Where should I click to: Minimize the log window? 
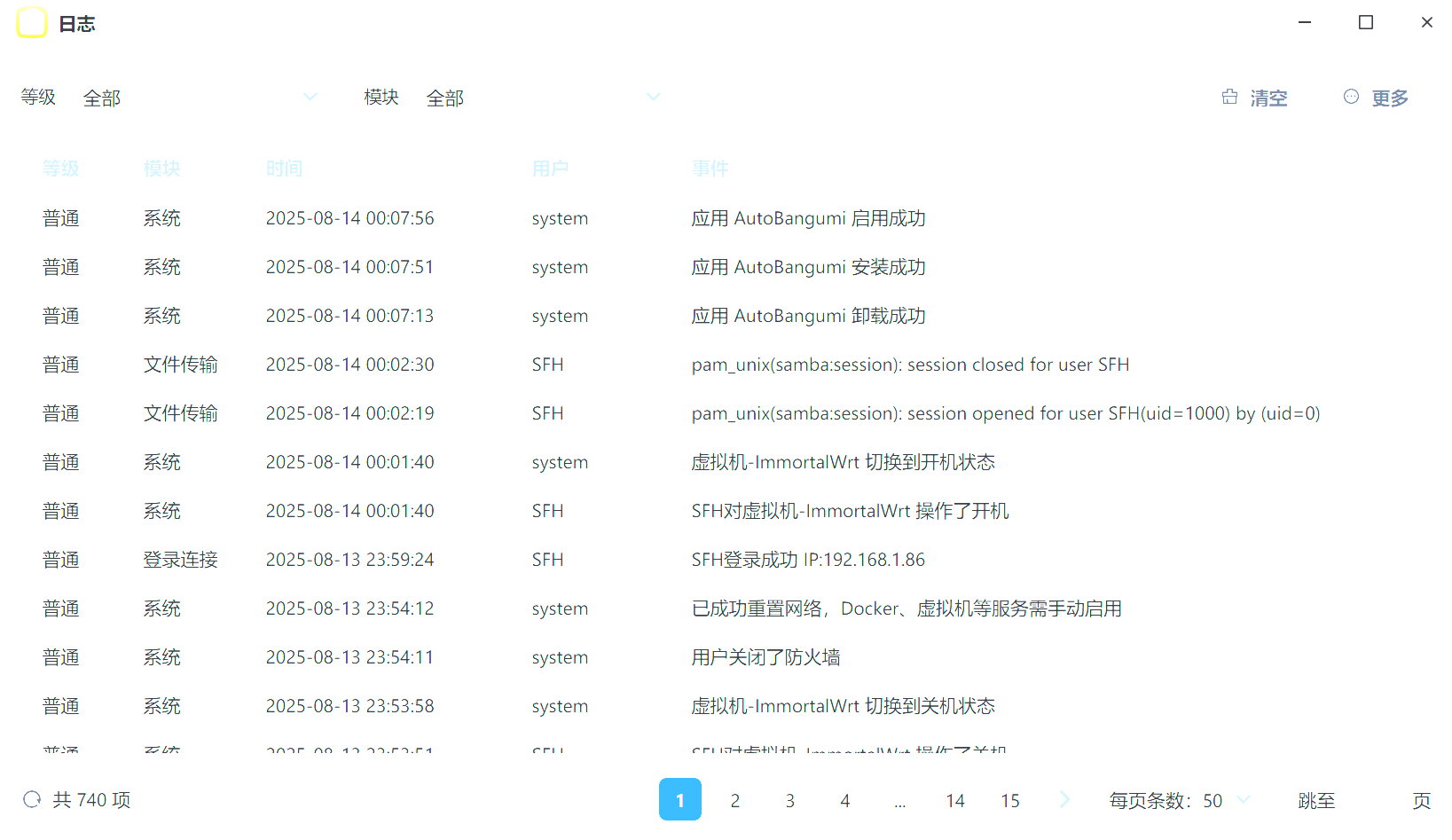point(1305,22)
